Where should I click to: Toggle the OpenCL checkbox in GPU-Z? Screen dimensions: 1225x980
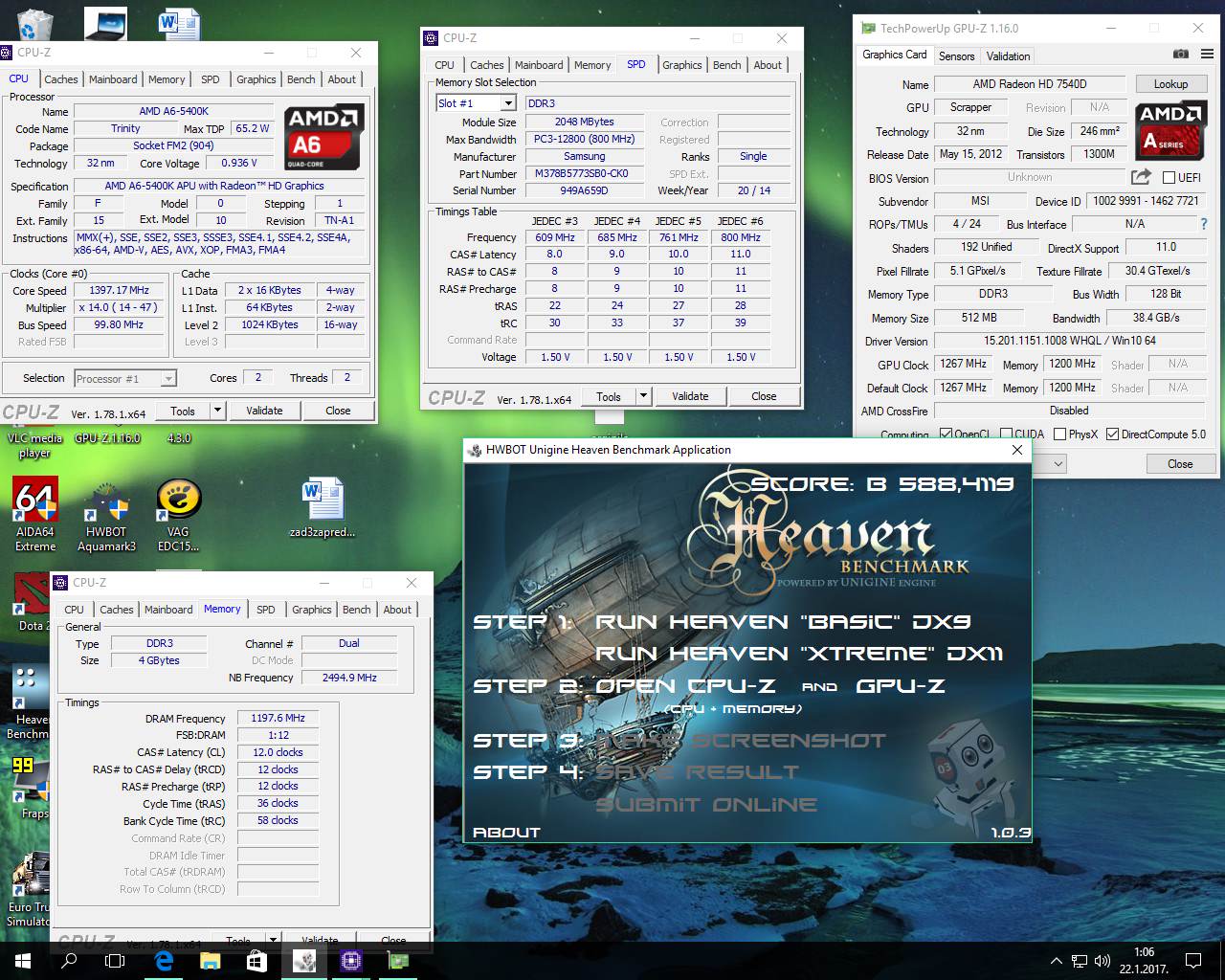tap(946, 434)
